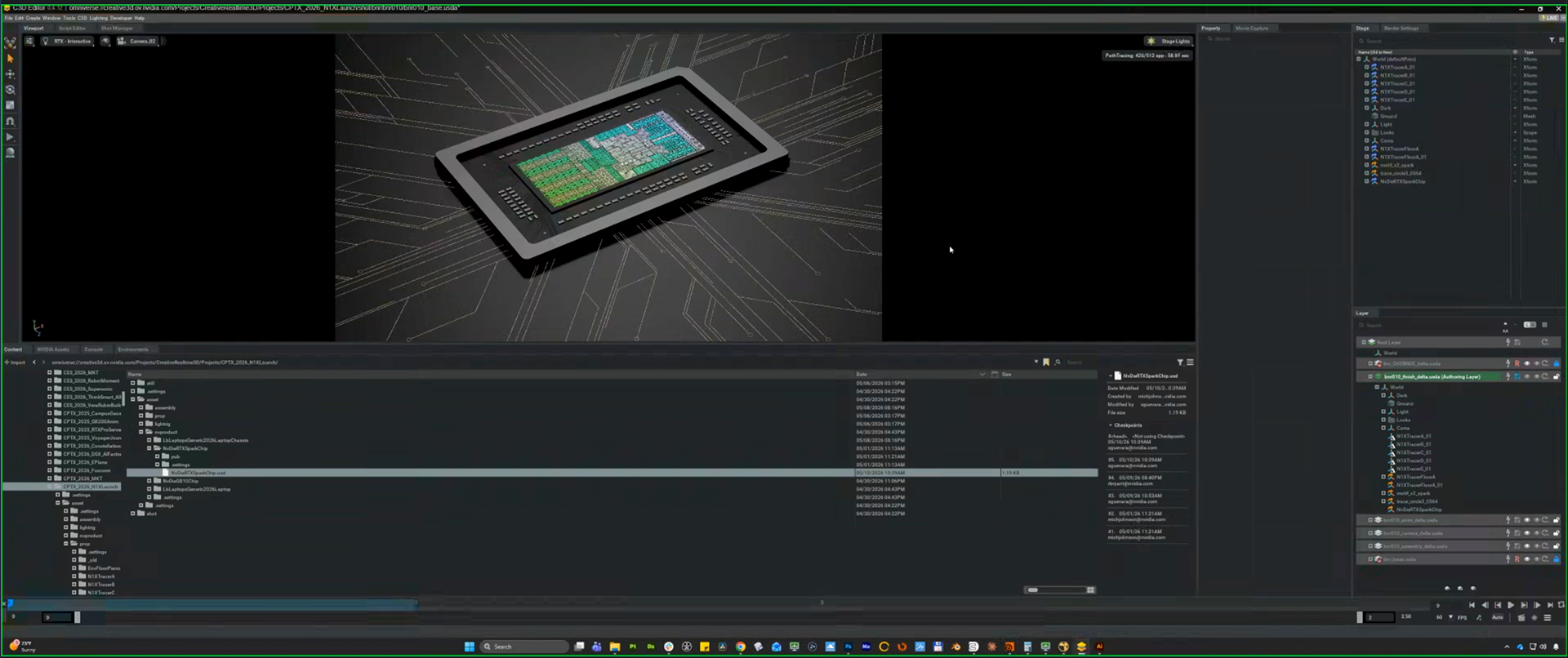Click the Stage Lights button
Image resolution: width=1568 pixels, height=658 pixels.
1169,41
